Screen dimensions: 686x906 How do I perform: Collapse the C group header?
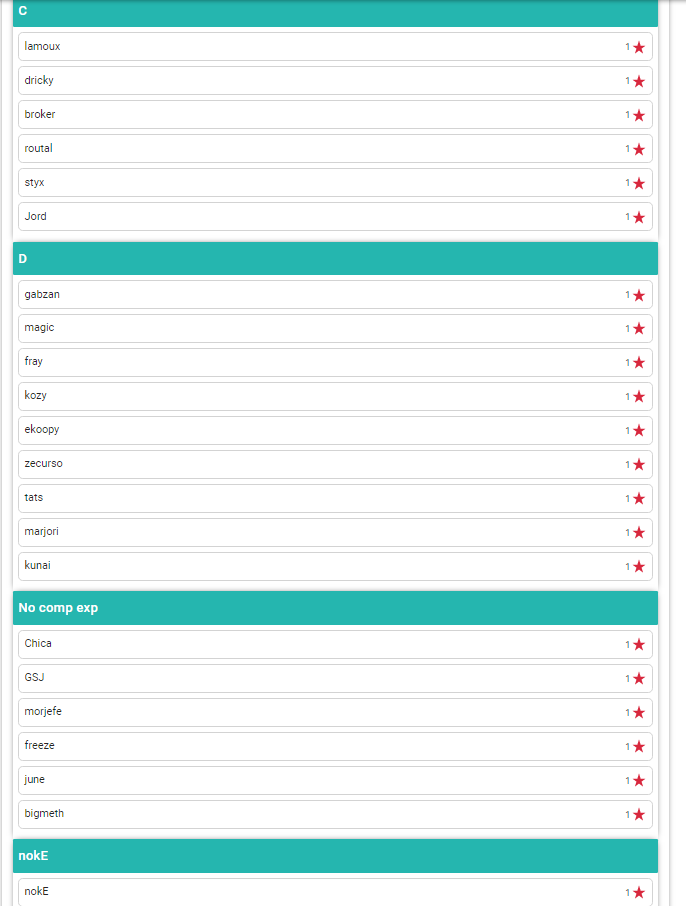[335, 13]
